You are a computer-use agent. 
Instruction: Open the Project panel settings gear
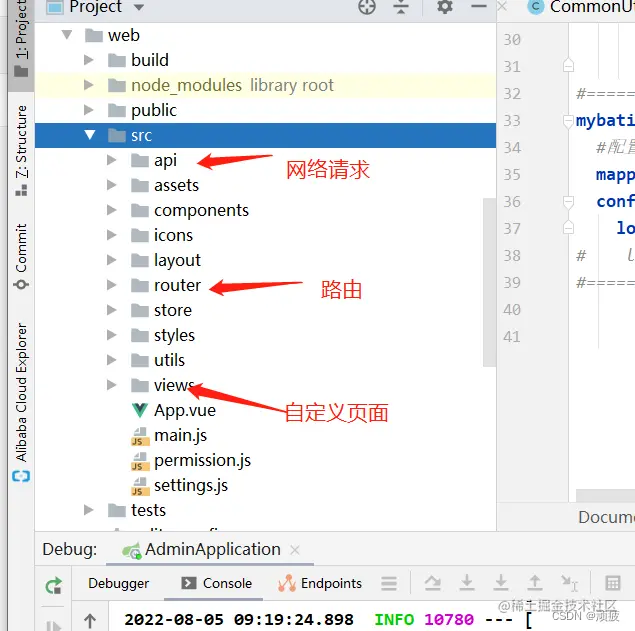pos(445,7)
